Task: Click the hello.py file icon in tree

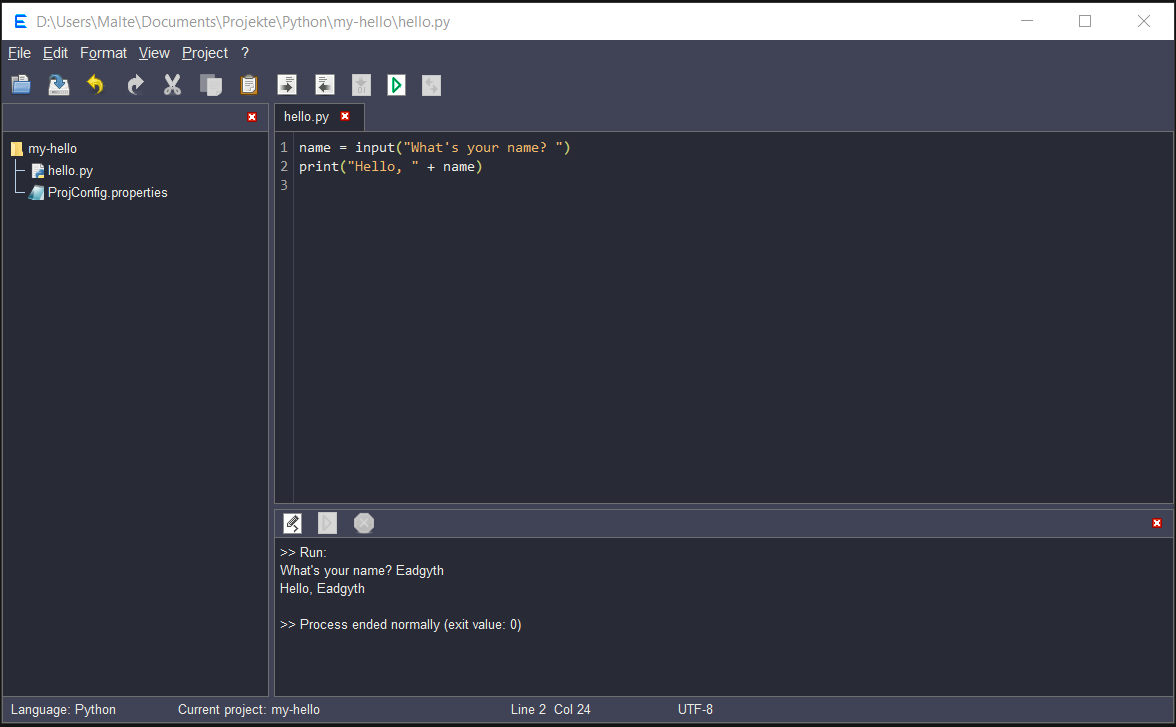Action: tap(38, 171)
